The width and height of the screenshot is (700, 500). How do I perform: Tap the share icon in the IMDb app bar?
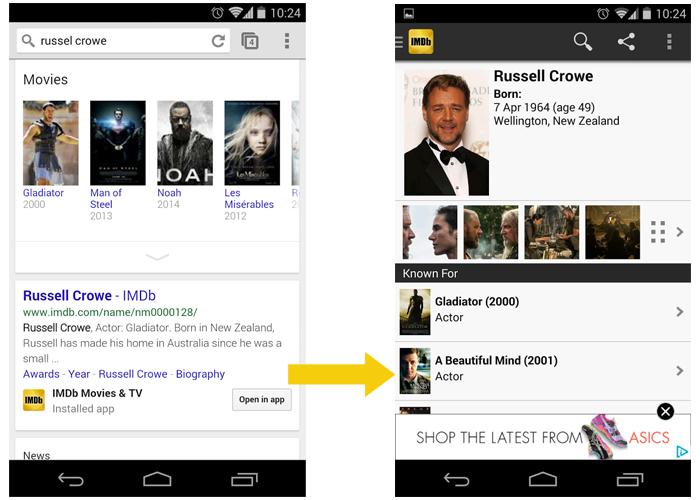(626, 42)
